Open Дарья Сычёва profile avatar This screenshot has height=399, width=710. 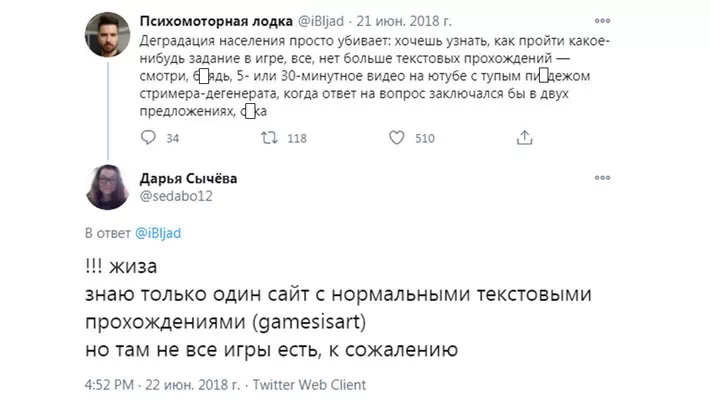coord(107,187)
